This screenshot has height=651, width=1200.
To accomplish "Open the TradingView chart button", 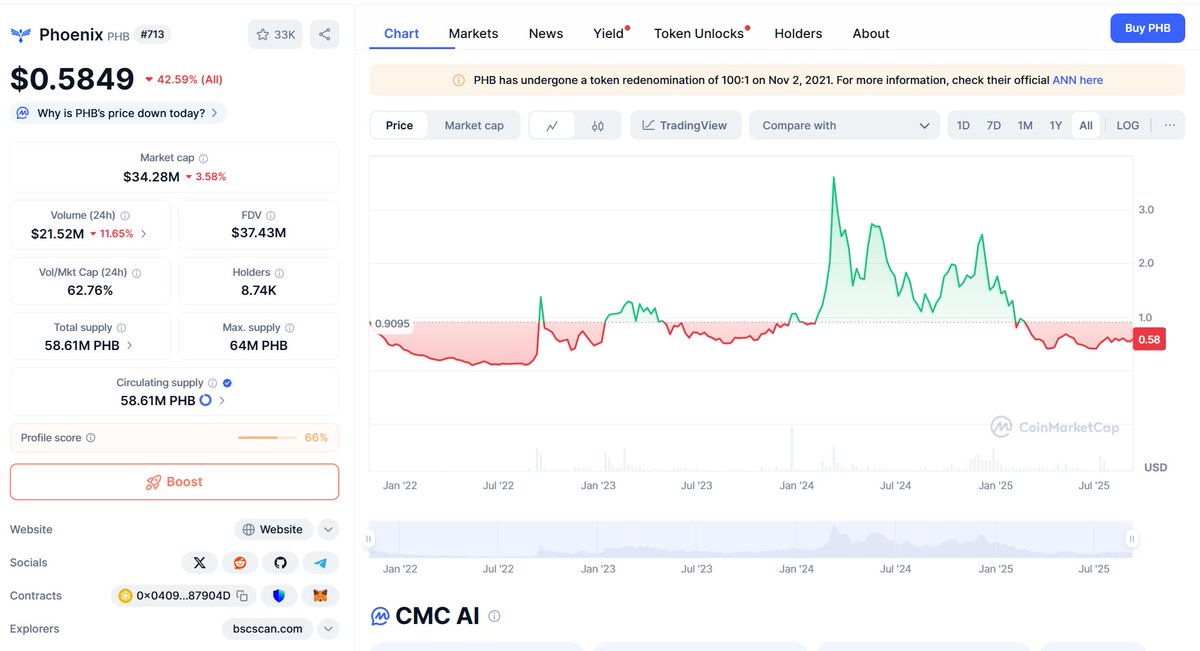I will (x=686, y=126).
